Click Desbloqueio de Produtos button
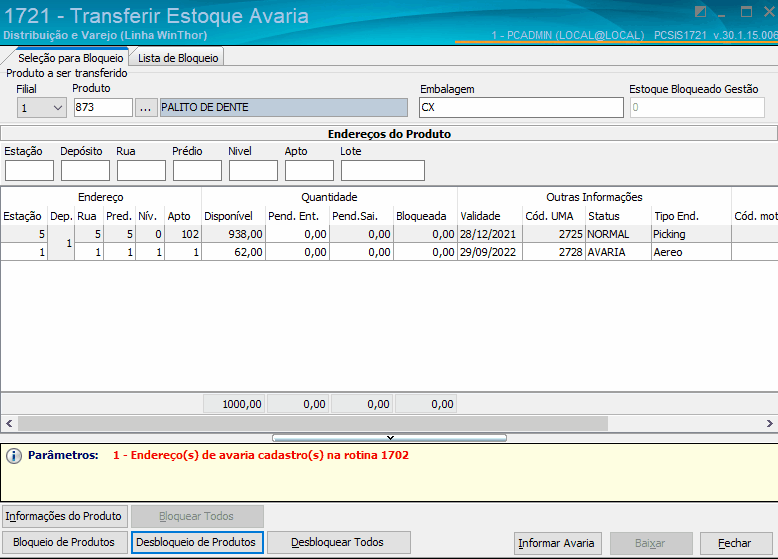 [x=197, y=543]
